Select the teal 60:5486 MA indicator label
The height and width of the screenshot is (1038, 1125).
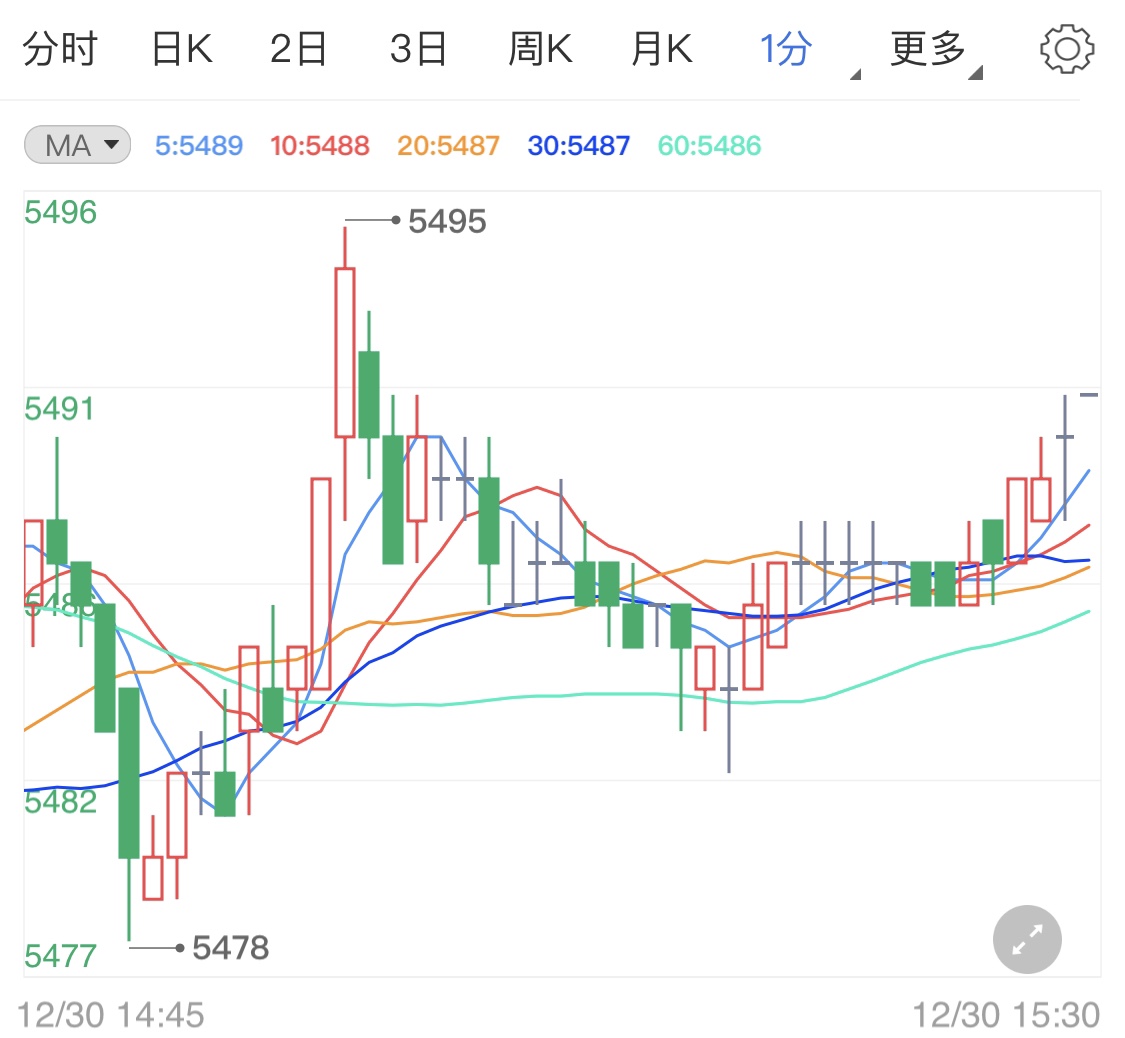[x=709, y=145]
